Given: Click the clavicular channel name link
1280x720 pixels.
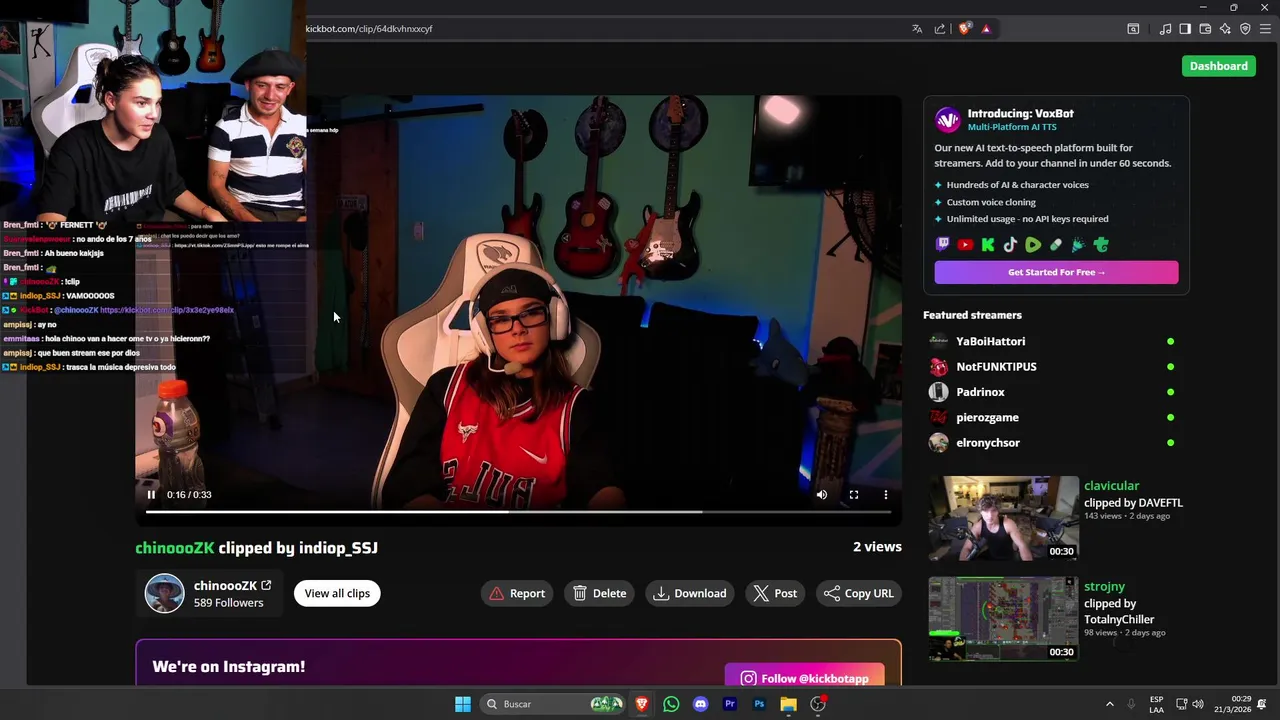Looking at the screenshot, I should (1111, 486).
